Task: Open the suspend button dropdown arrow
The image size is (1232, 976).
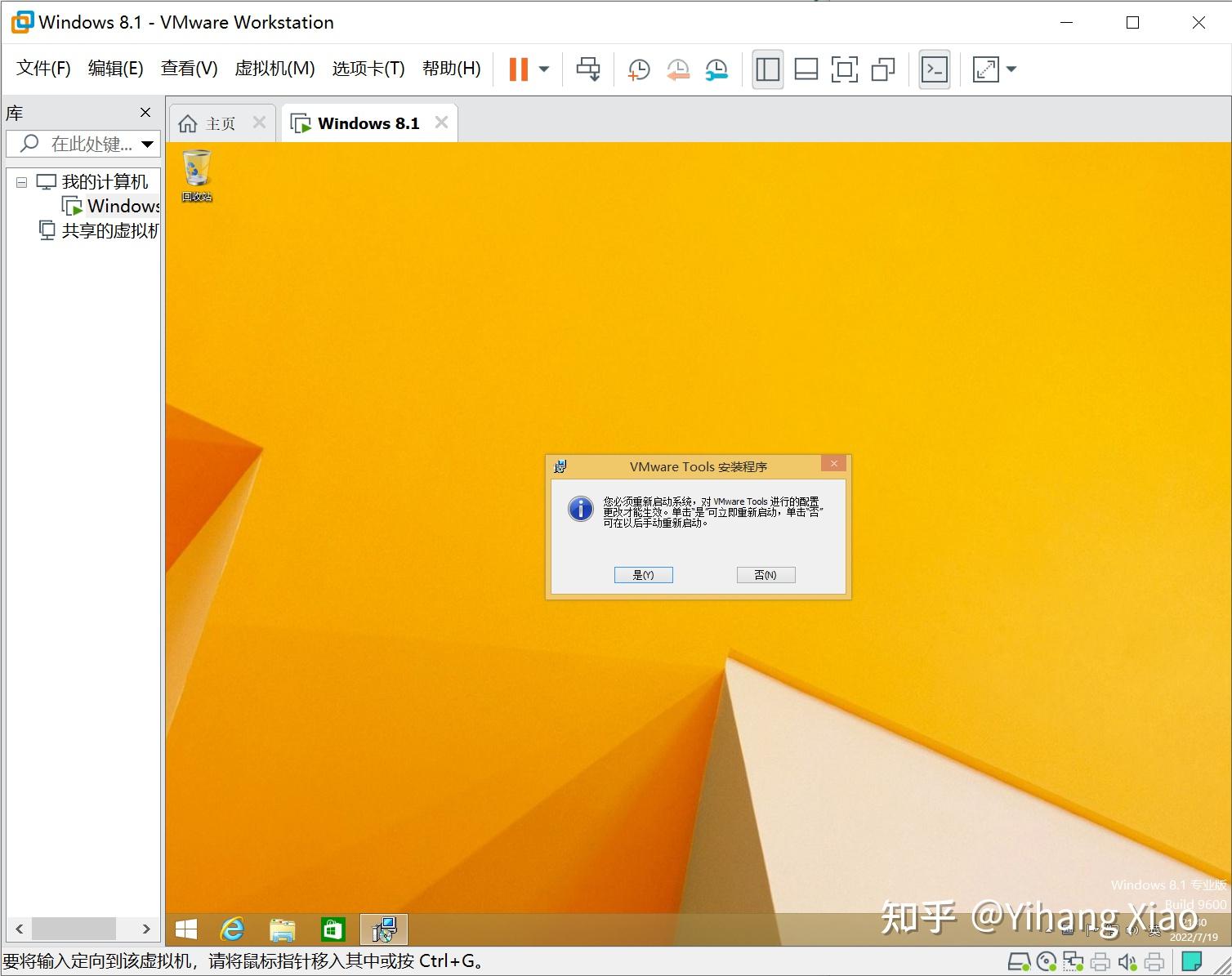Action: [x=543, y=69]
